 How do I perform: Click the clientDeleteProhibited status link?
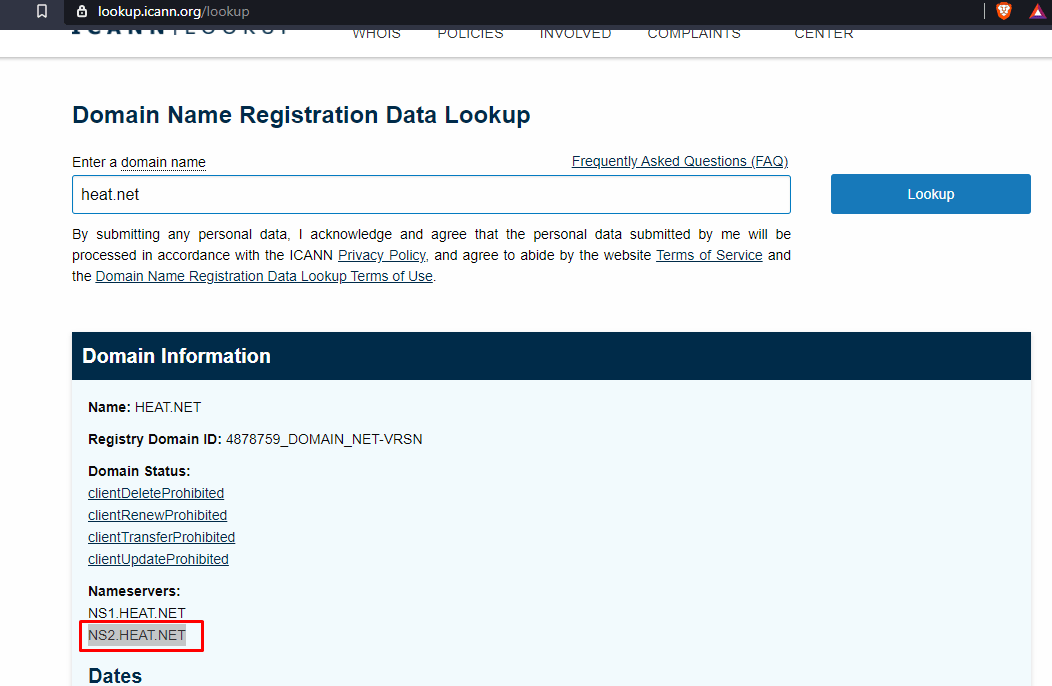(x=156, y=493)
